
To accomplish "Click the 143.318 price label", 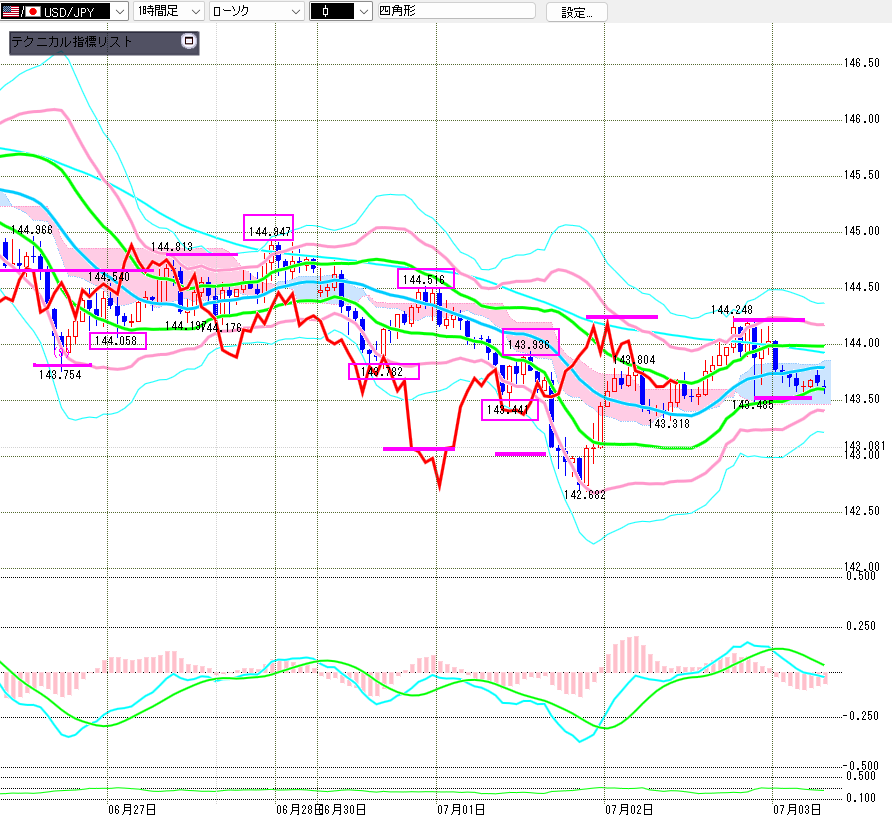I will click(669, 423).
